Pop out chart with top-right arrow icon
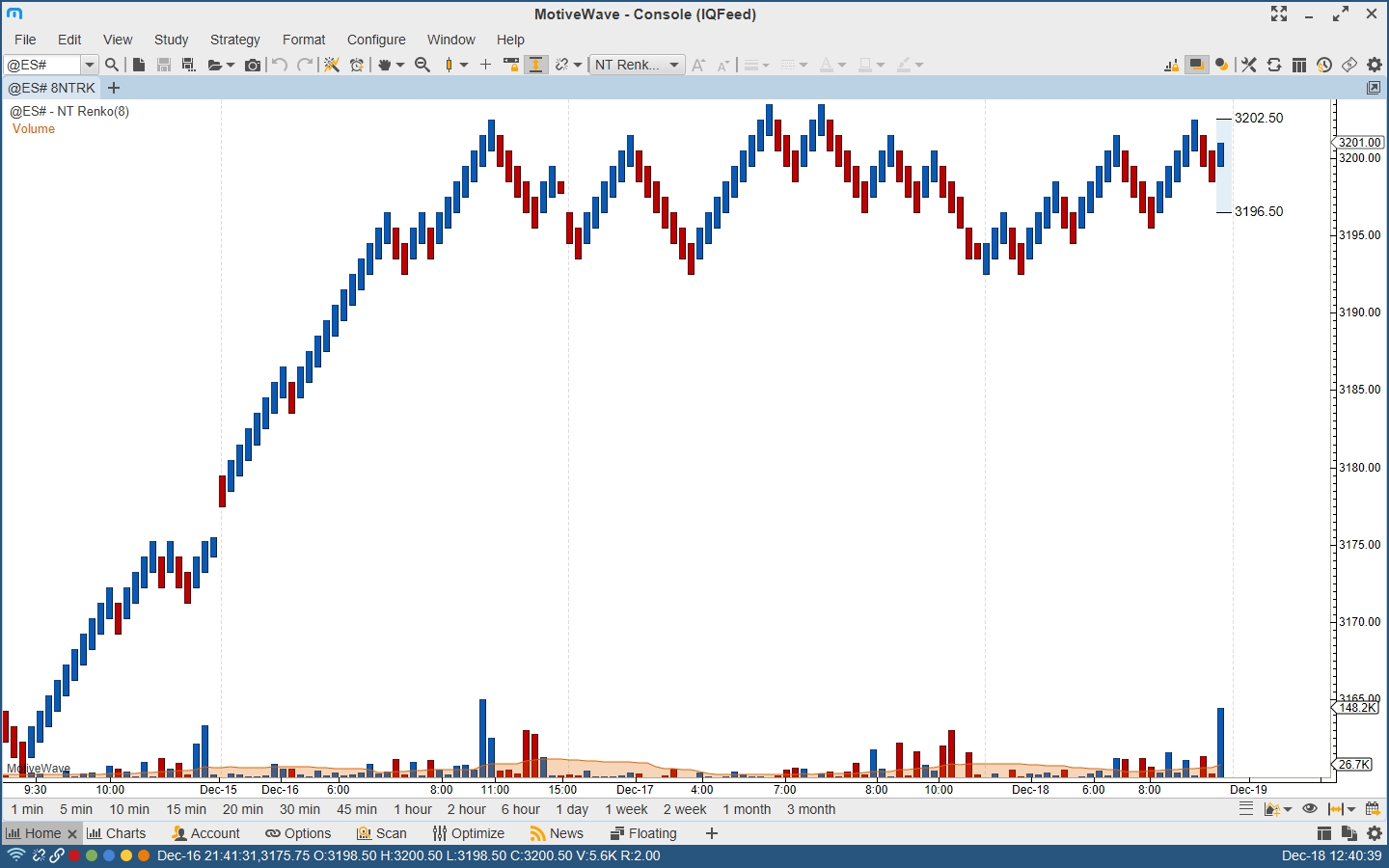Image resolution: width=1389 pixels, height=868 pixels. click(x=1374, y=88)
